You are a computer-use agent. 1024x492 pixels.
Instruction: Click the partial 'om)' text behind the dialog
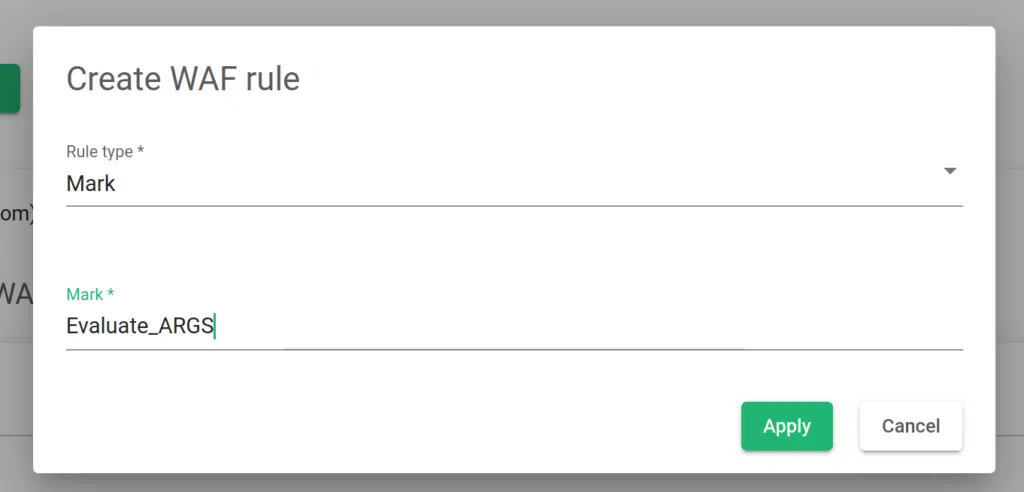pos(15,214)
